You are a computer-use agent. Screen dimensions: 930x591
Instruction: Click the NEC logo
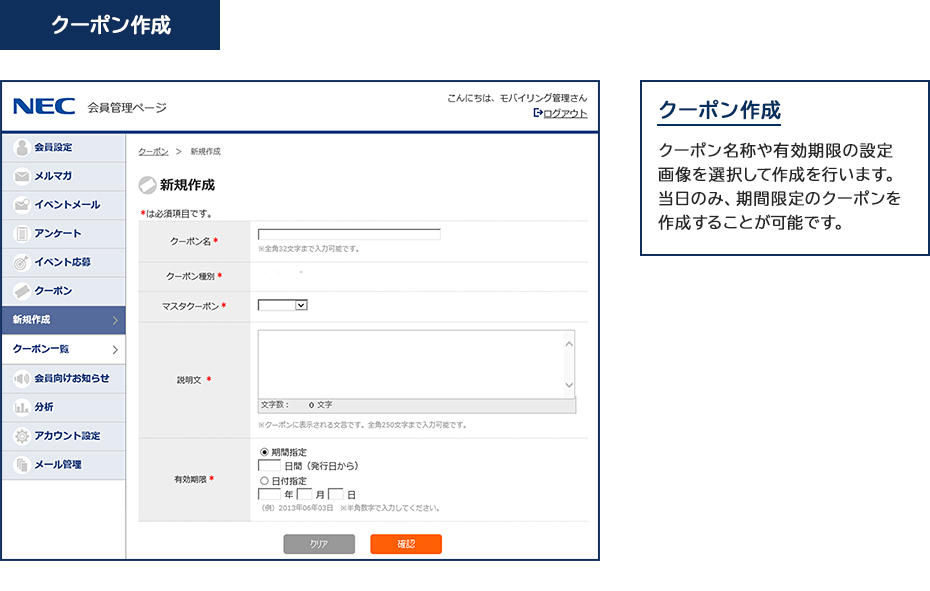coord(44,106)
